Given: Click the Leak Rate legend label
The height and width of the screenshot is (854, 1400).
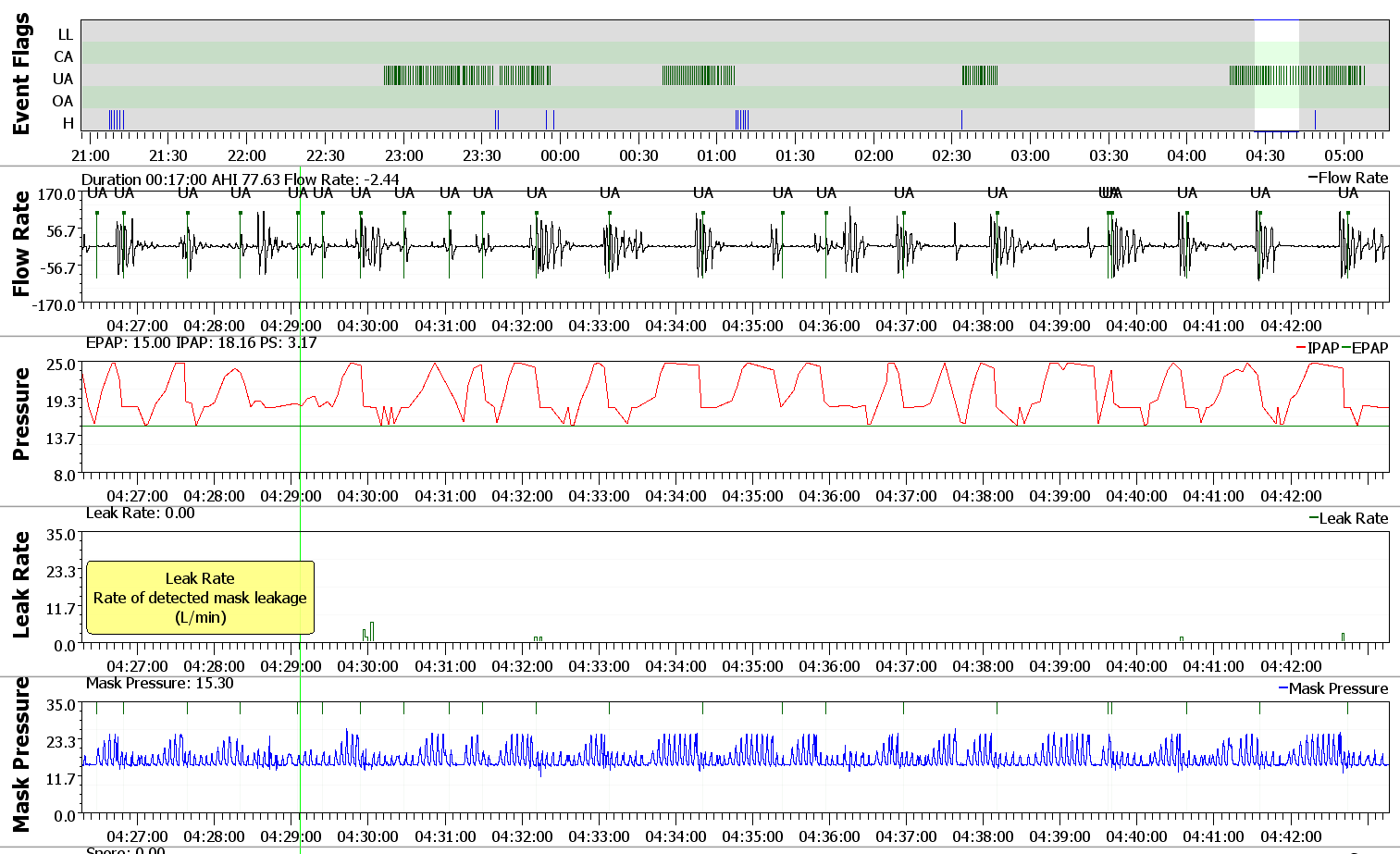Looking at the screenshot, I should coord(1353,518).
